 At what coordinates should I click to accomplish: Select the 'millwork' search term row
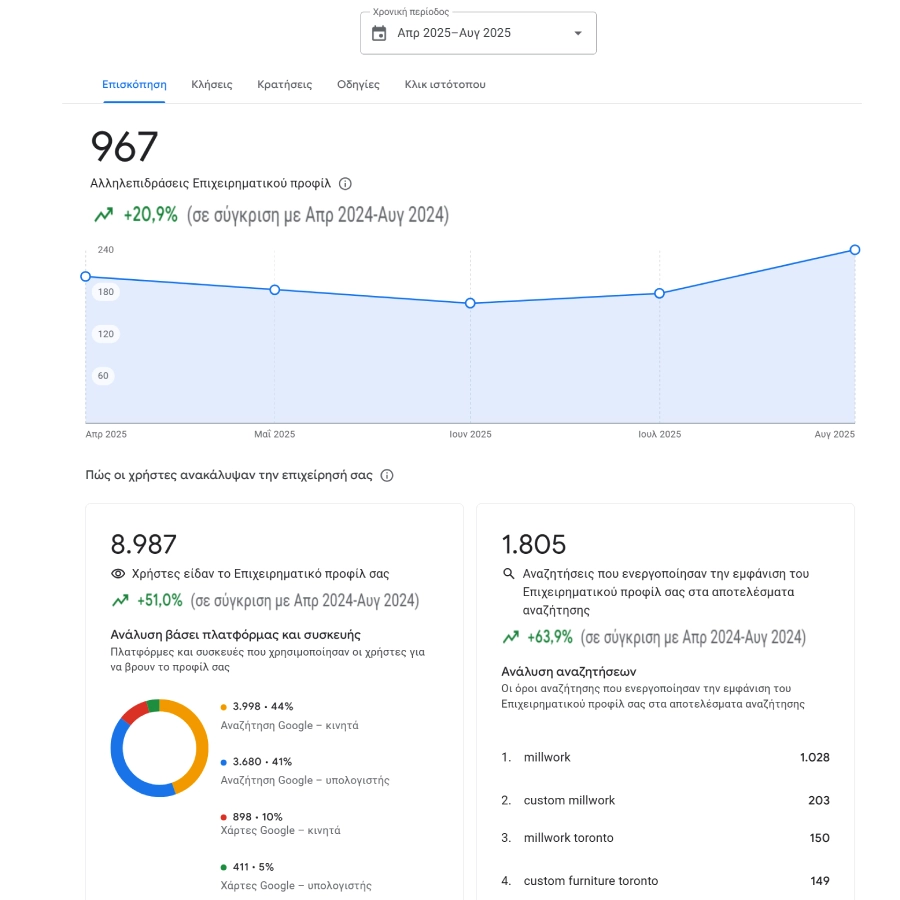point(665,758)
